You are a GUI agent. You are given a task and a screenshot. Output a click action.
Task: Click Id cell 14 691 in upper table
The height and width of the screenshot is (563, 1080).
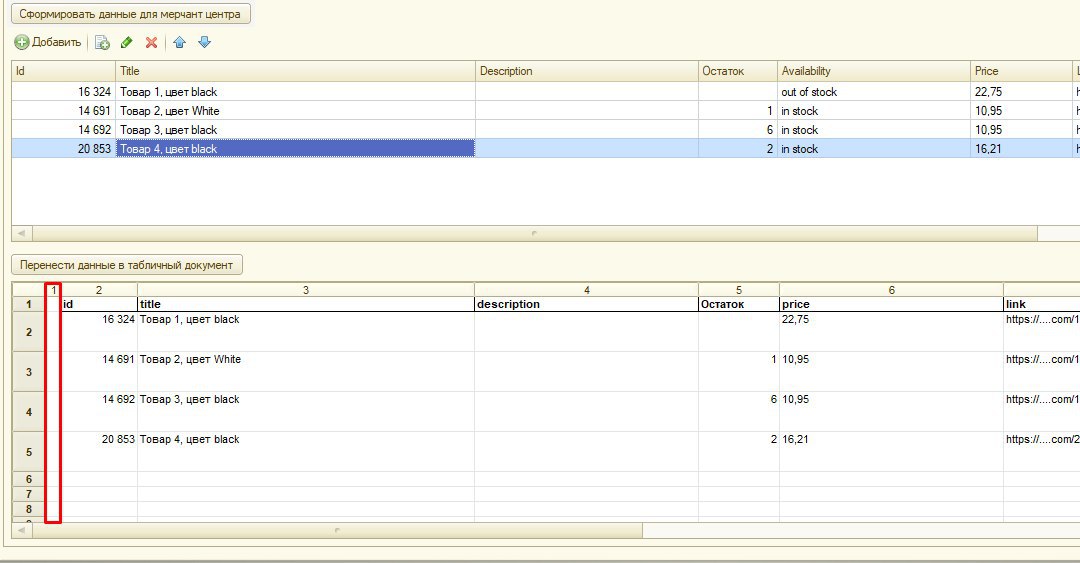tap(63, 111)
